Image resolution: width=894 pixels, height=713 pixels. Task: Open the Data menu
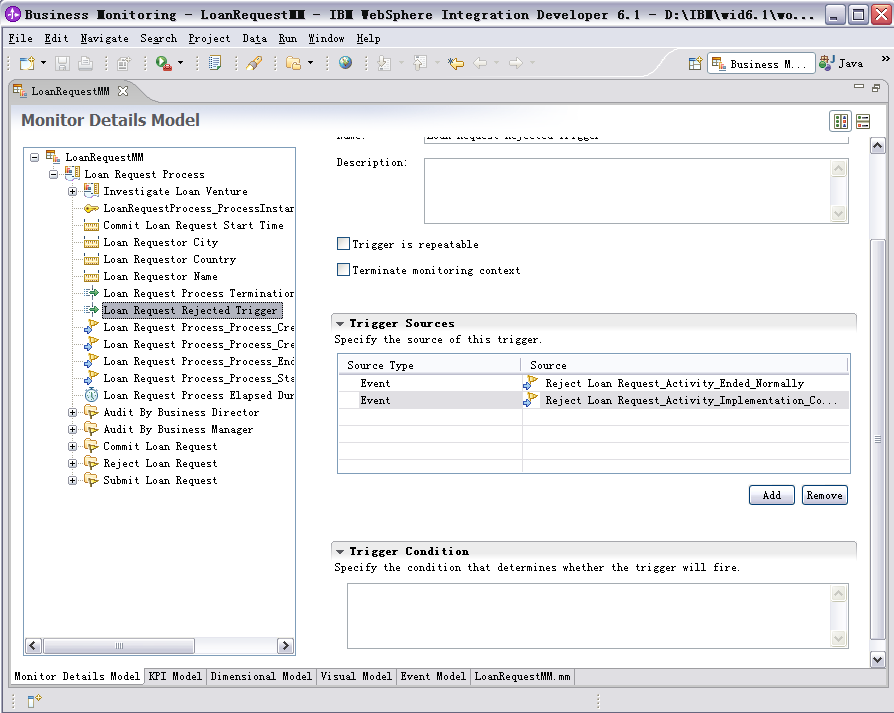254,39
